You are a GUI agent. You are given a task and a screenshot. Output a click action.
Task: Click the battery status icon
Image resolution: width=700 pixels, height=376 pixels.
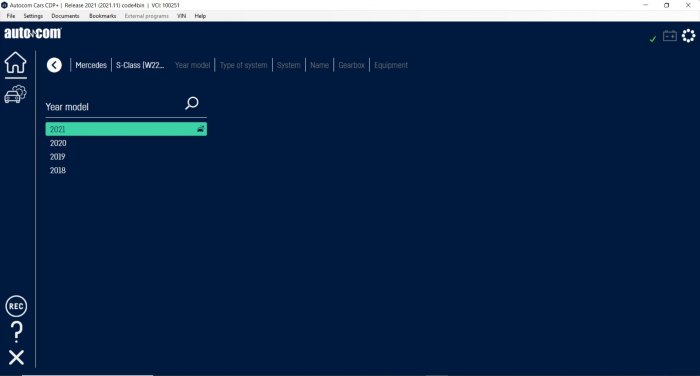coord(670,36)
